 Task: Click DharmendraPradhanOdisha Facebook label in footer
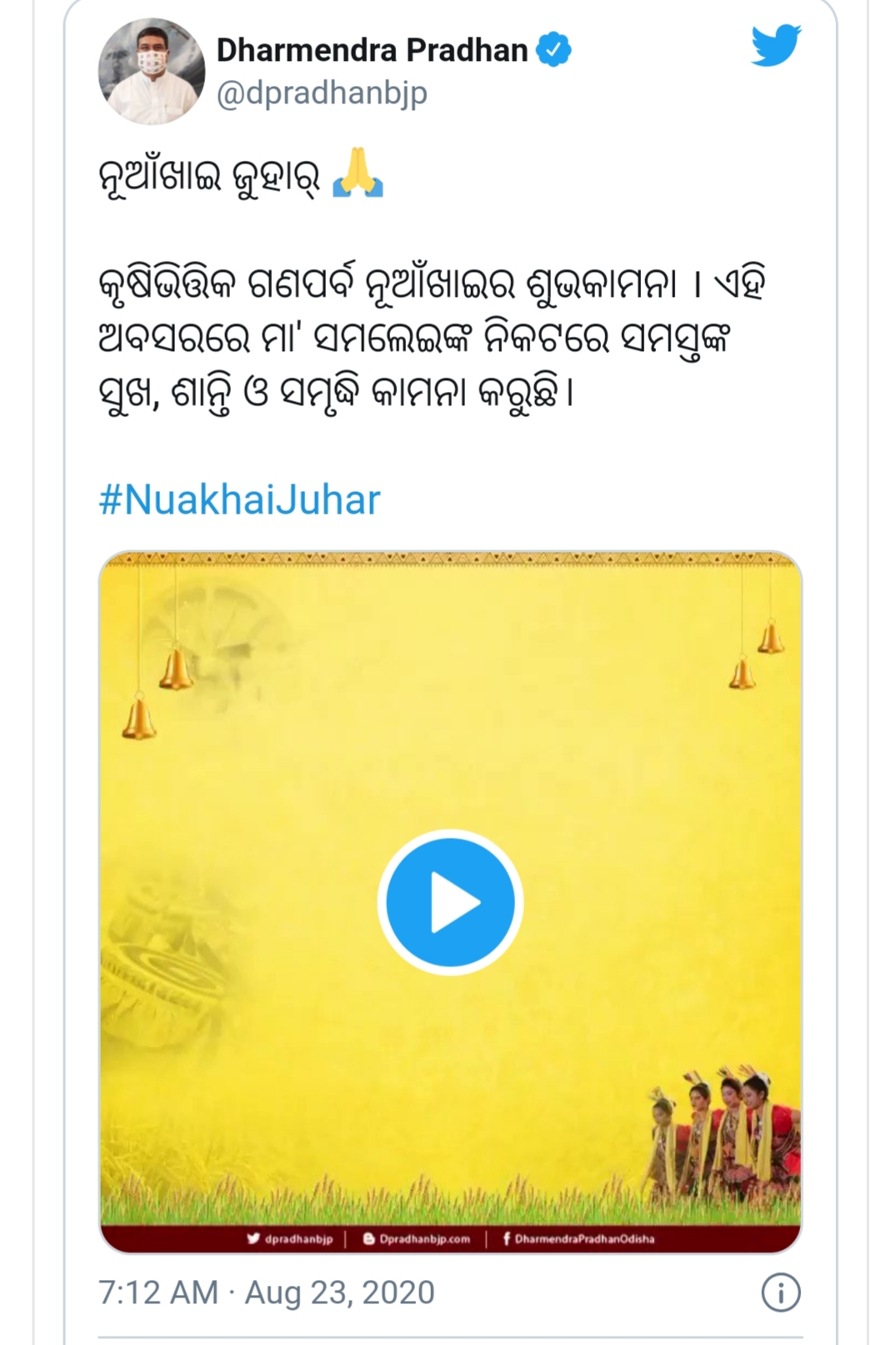coord(578,1239)
